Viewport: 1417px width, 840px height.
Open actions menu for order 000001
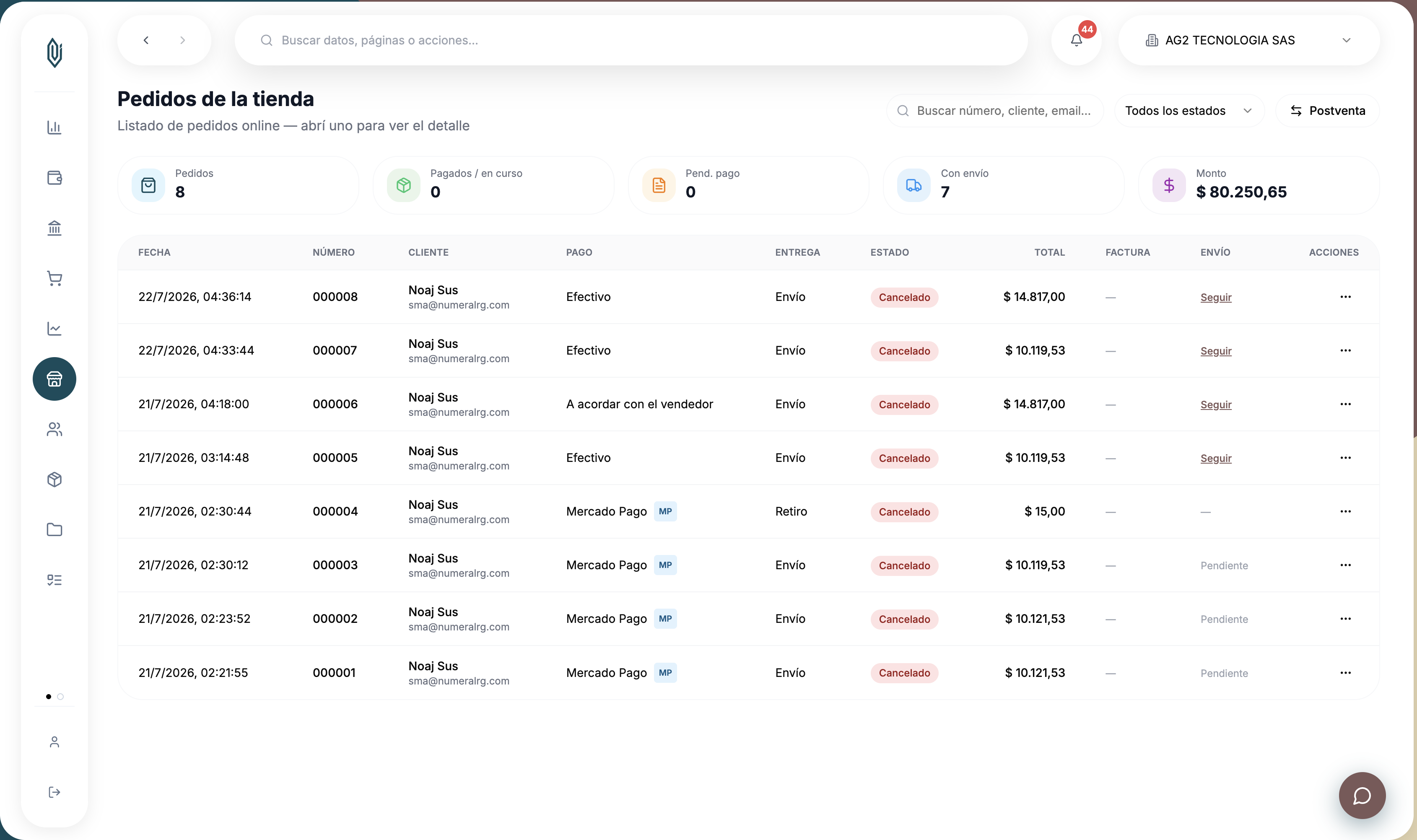click(x=1346, y=672)
